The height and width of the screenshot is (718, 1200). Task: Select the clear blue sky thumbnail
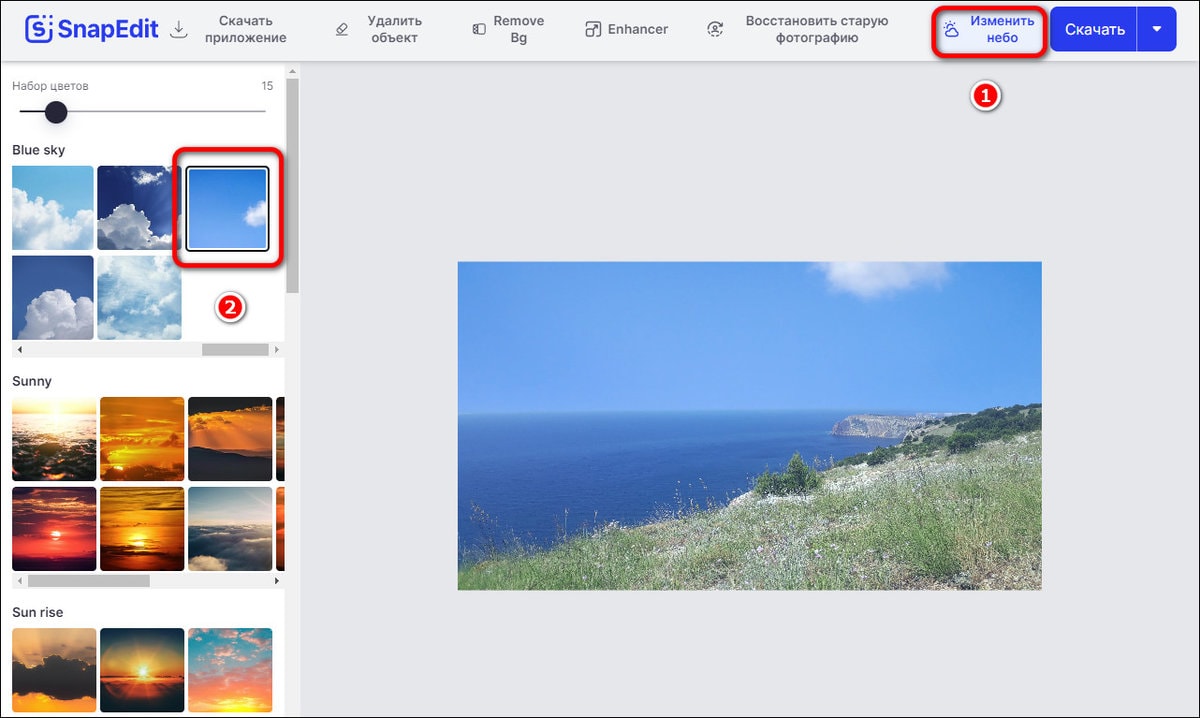click(227, 208)
